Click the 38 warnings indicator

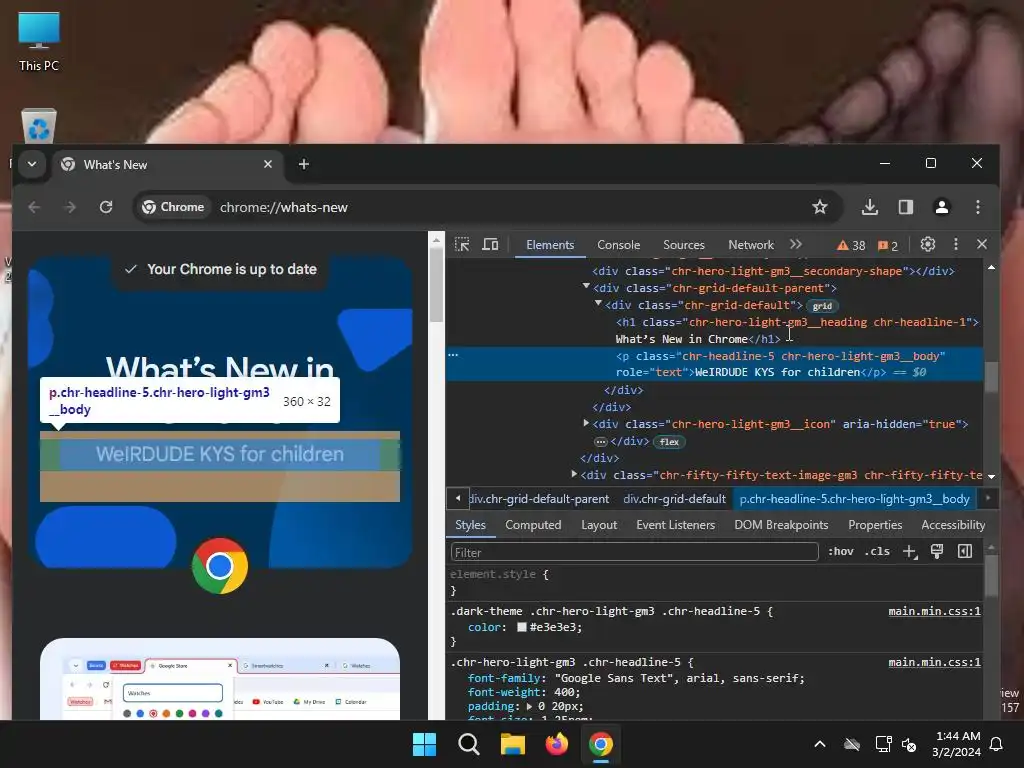pos(851,246)
